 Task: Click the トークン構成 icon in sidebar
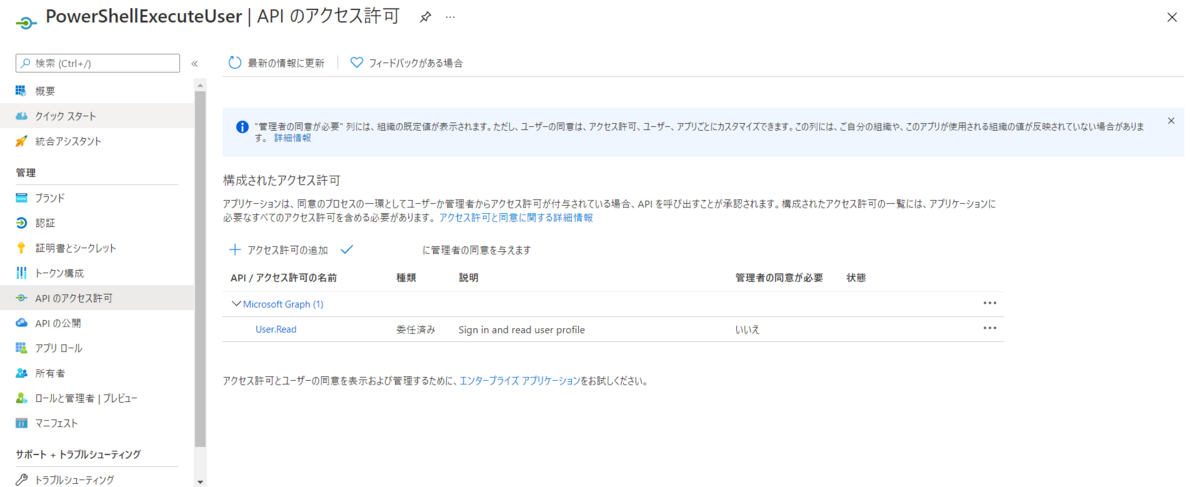(x=21, y=273)
